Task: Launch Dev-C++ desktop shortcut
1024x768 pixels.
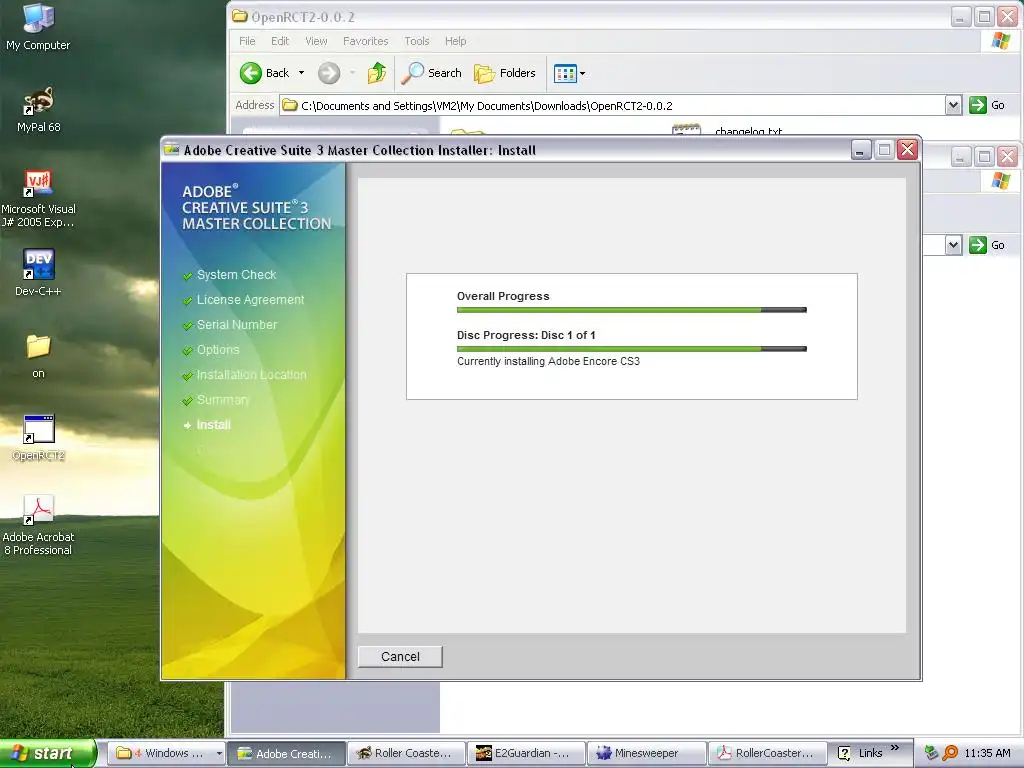Action: pyautogui.click(x=38, y=273)
